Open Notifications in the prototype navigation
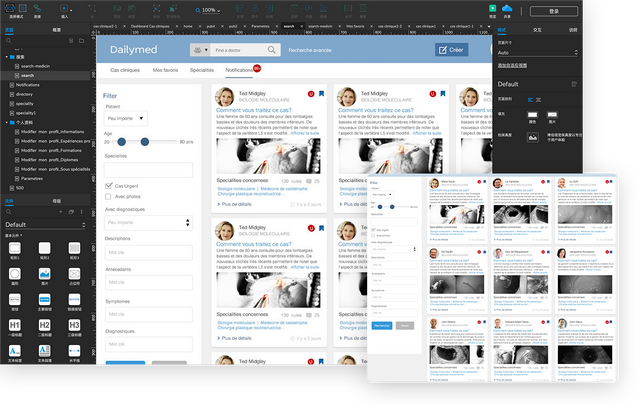The width and height of the screenshot is (640, 406). coord(239,70)
